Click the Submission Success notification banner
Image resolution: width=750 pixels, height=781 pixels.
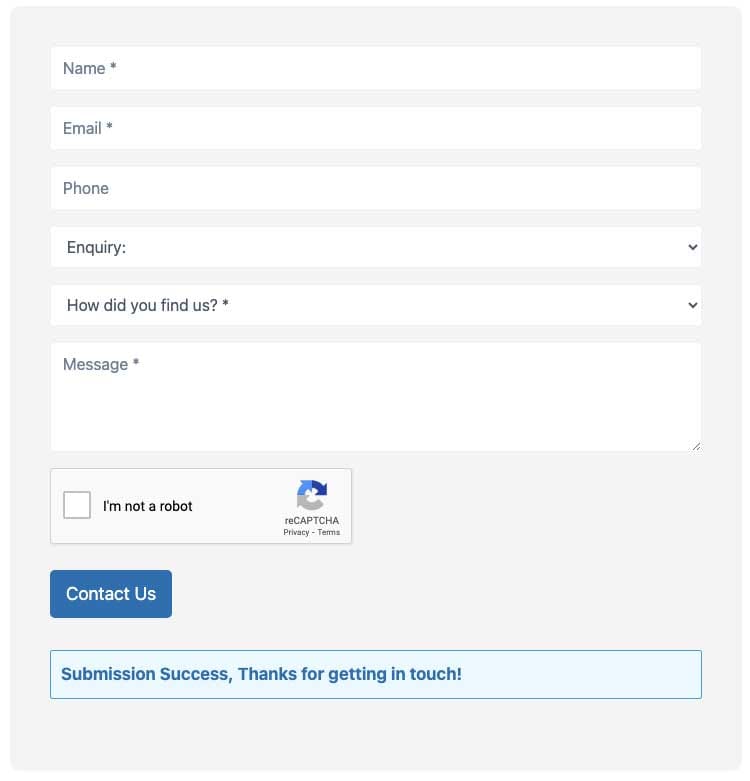375,674
